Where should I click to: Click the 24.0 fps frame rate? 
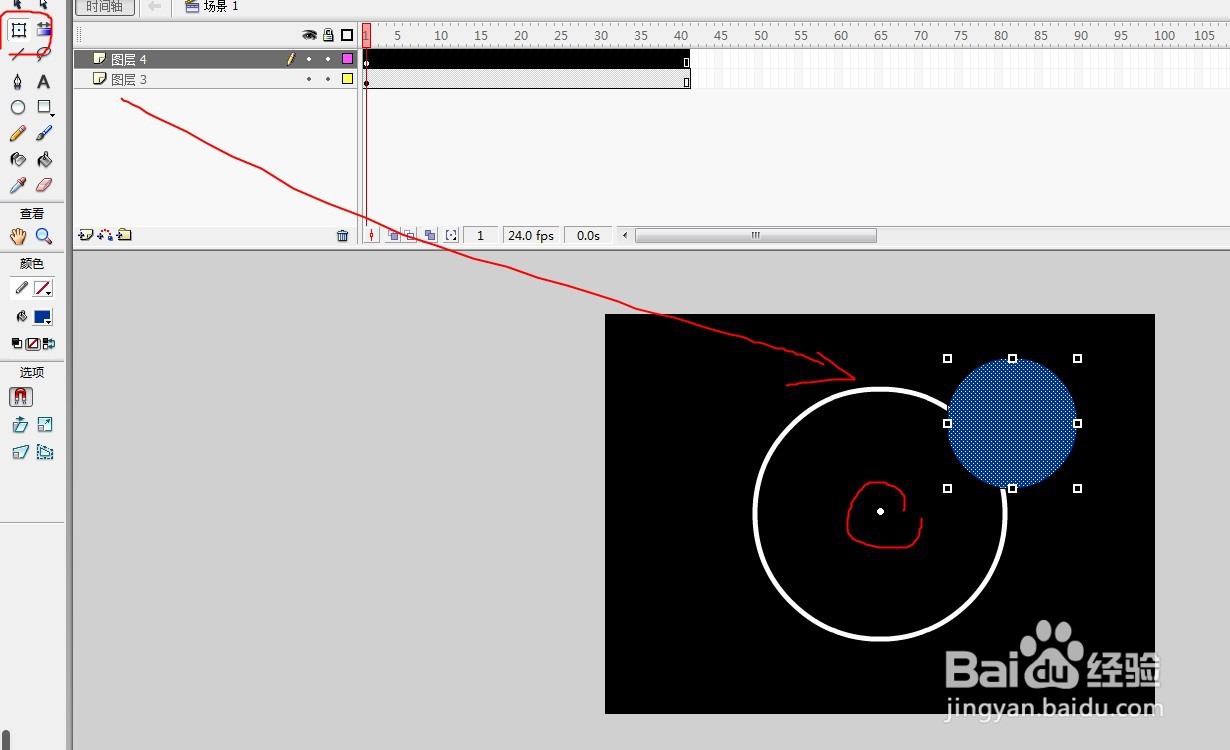(x=531, y=235)
